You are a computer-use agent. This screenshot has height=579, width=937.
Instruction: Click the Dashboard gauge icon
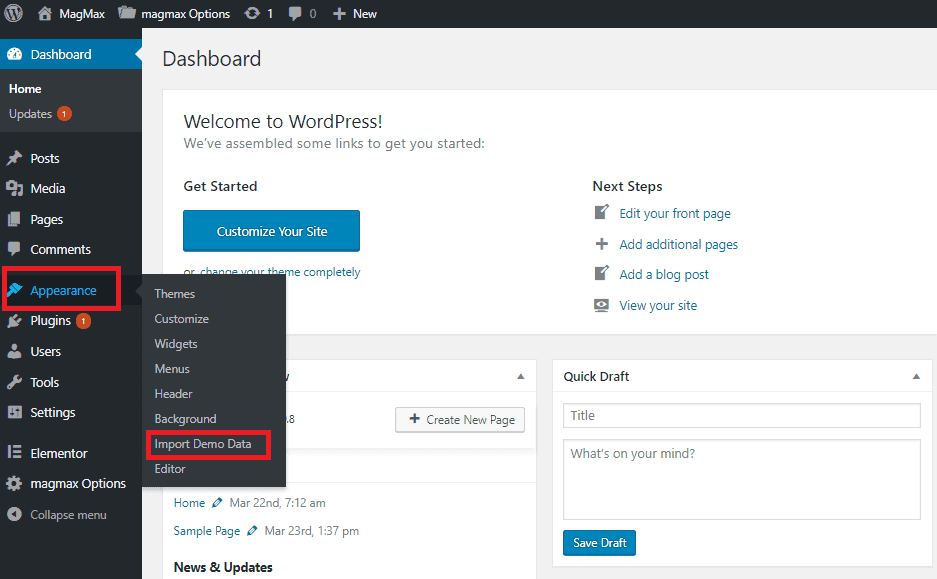click(x=14, y=54)
